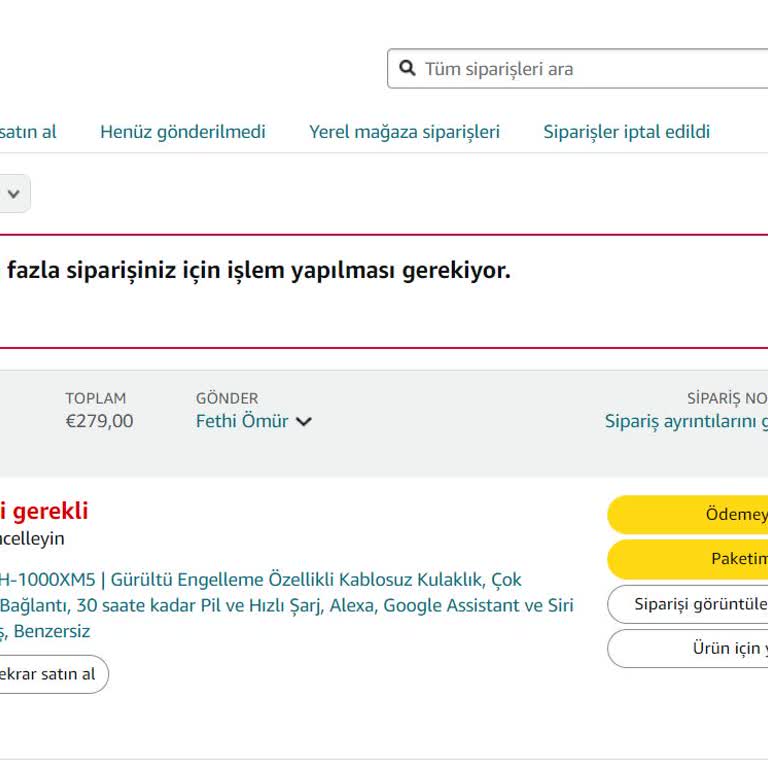Click the search magnifier icon

(x=407, y=68)
